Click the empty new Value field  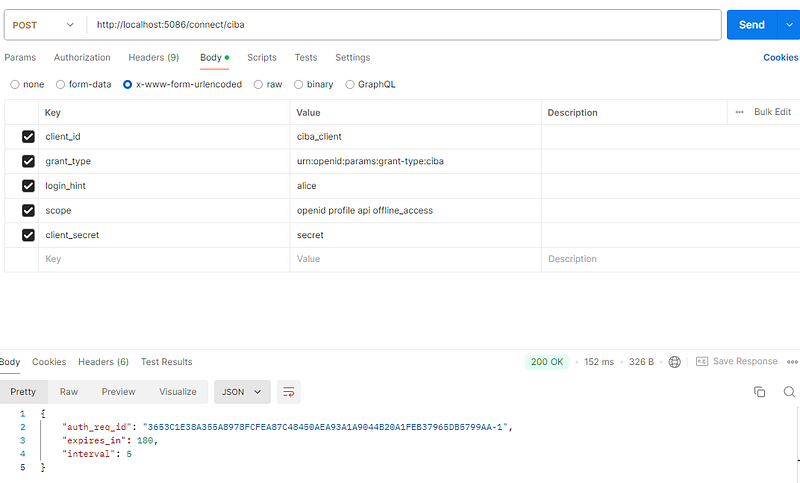(x=415, y=259)
